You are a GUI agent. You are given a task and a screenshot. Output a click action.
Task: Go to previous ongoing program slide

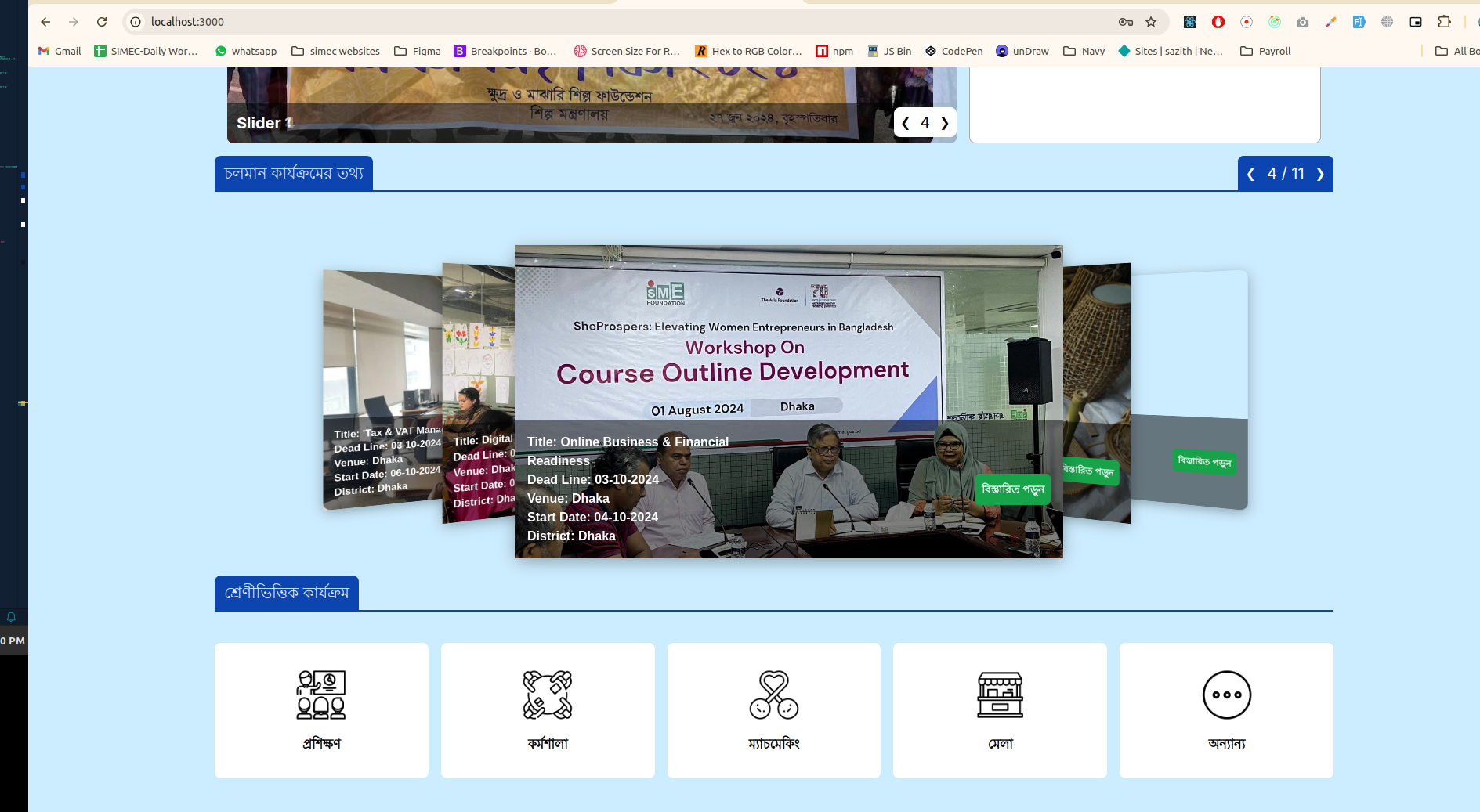[1250, 174]
